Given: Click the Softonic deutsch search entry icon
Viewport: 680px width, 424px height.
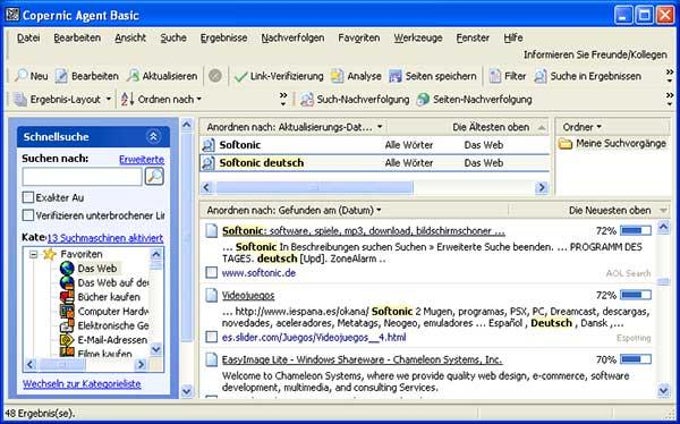Looking at the screenshot, I should [x=209, y=163].
